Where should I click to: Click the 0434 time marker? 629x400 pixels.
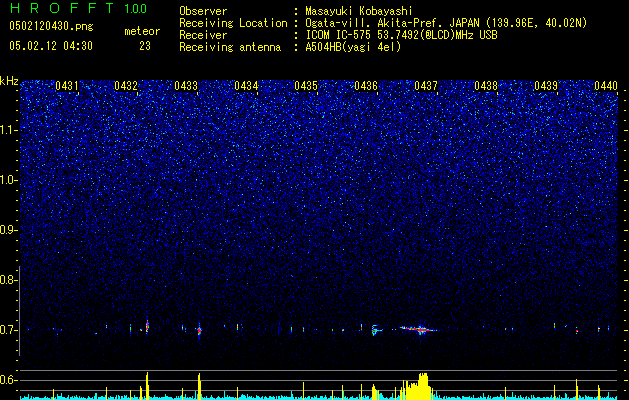(246, 85)
